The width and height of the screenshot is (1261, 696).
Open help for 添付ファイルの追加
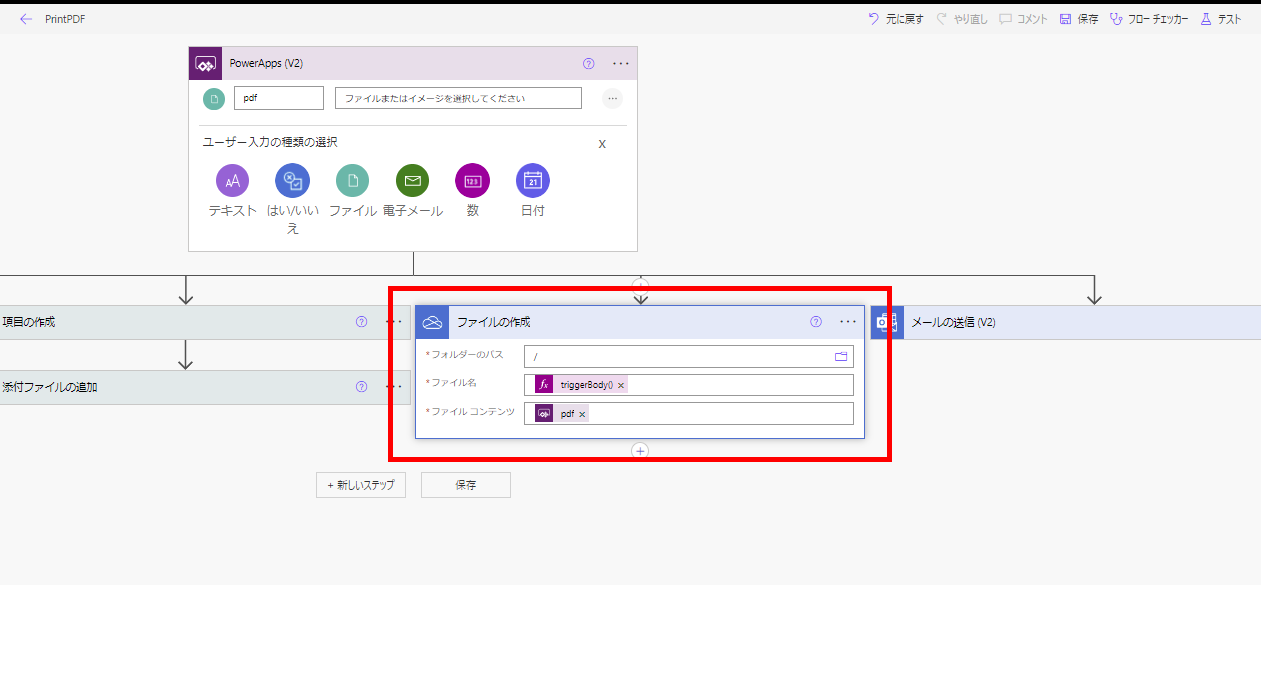point(361,387)
